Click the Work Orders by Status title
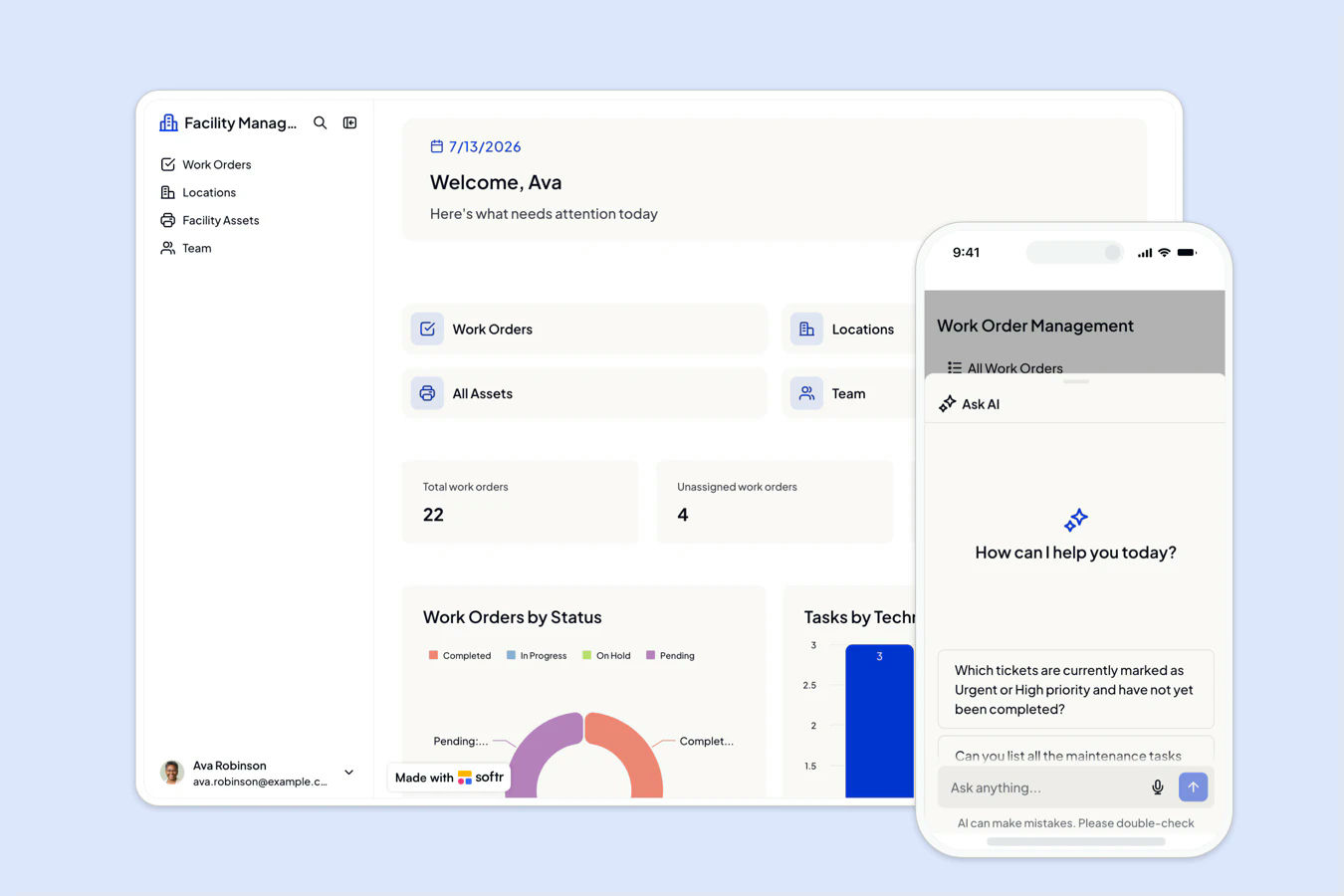The image size is (1344, 896). click(x=512, y=617)
